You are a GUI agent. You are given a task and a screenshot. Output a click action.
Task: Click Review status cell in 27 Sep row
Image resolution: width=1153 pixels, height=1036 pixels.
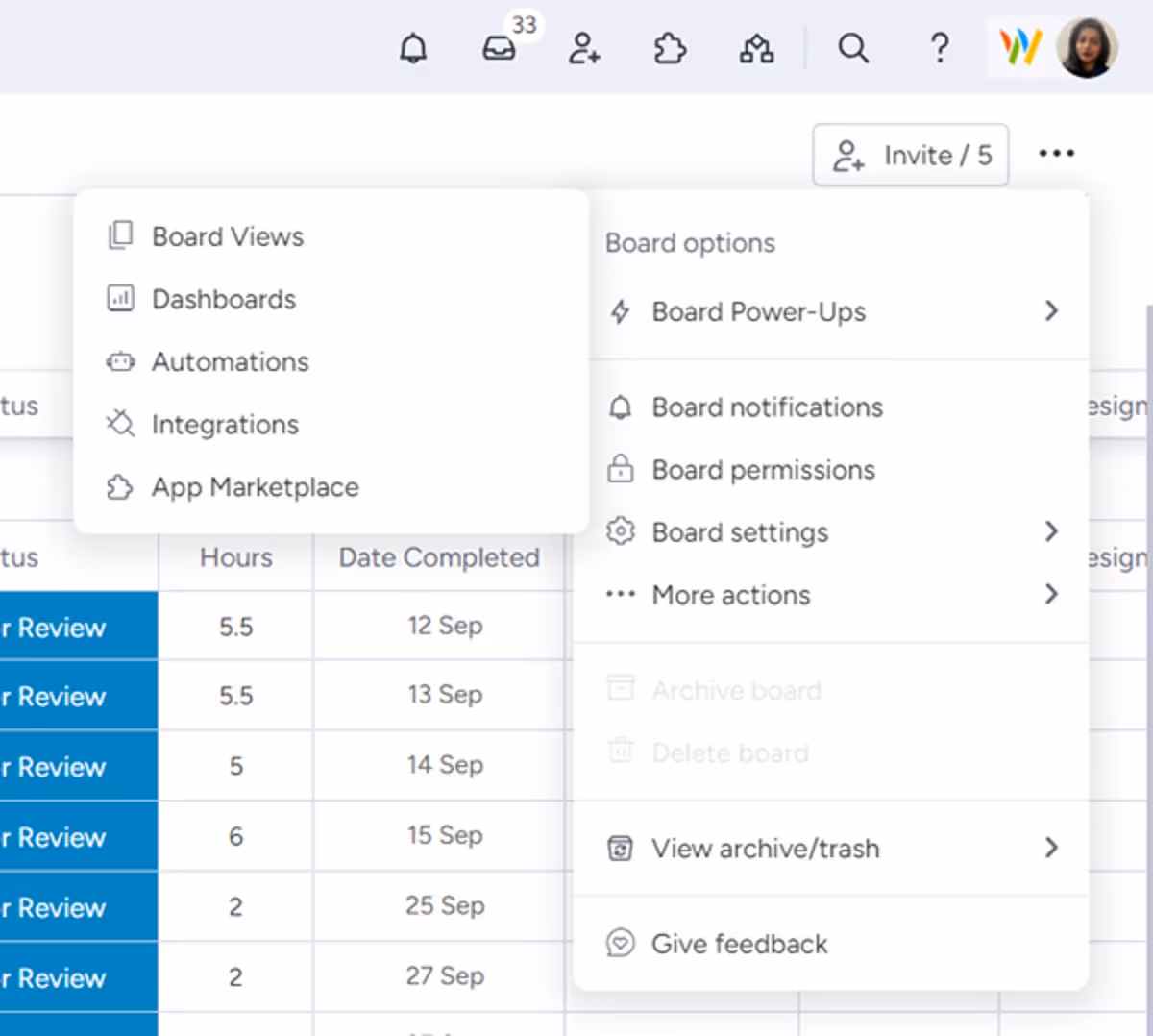click(79, 976)
